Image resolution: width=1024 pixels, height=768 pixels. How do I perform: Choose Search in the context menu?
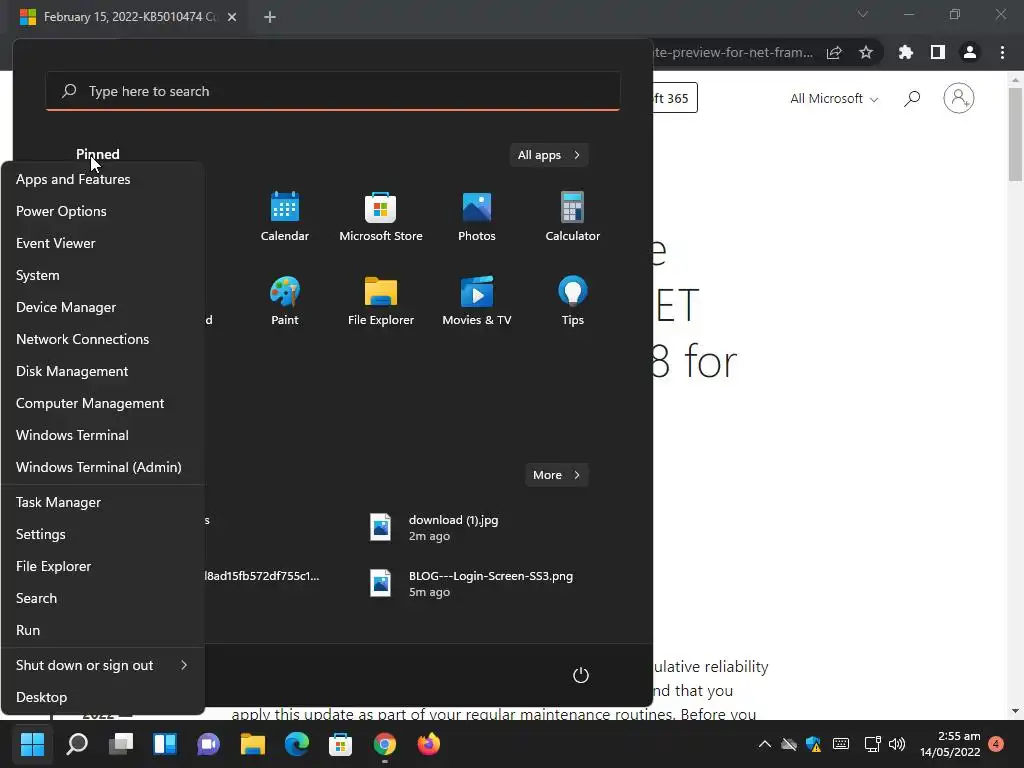tap(103, 598)
